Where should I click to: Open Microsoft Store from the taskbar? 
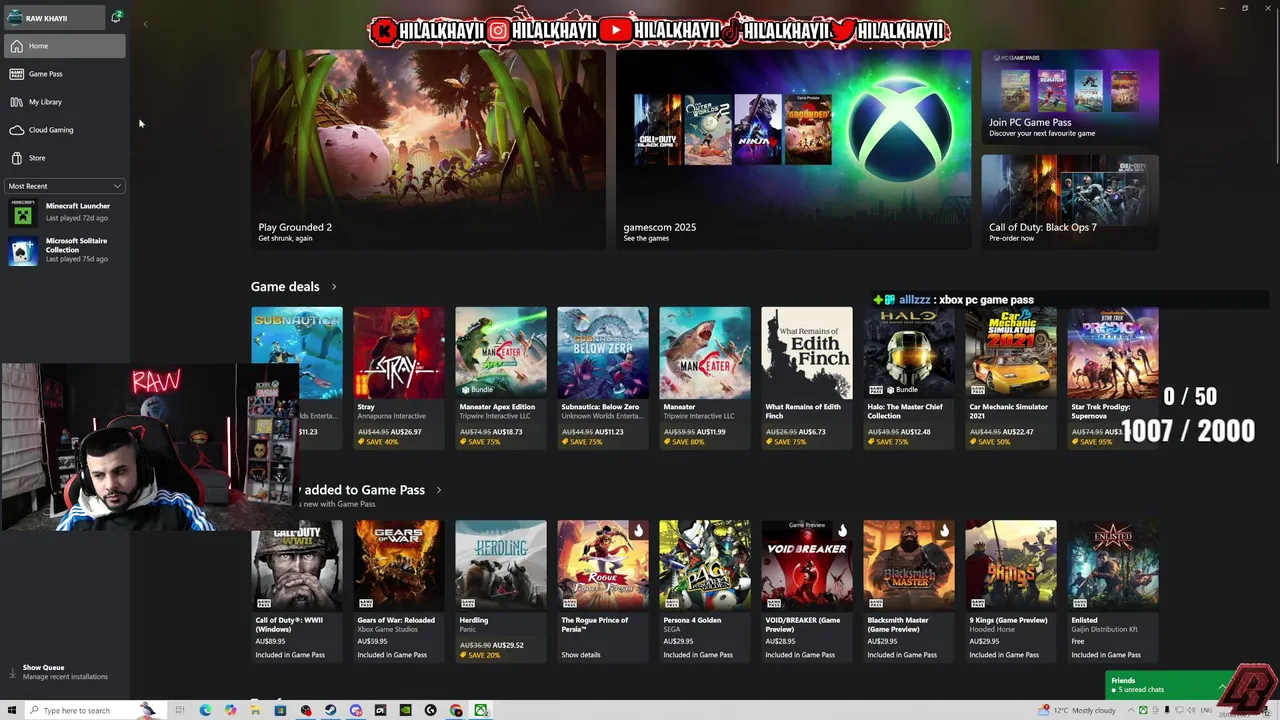(x=280, y=710)
